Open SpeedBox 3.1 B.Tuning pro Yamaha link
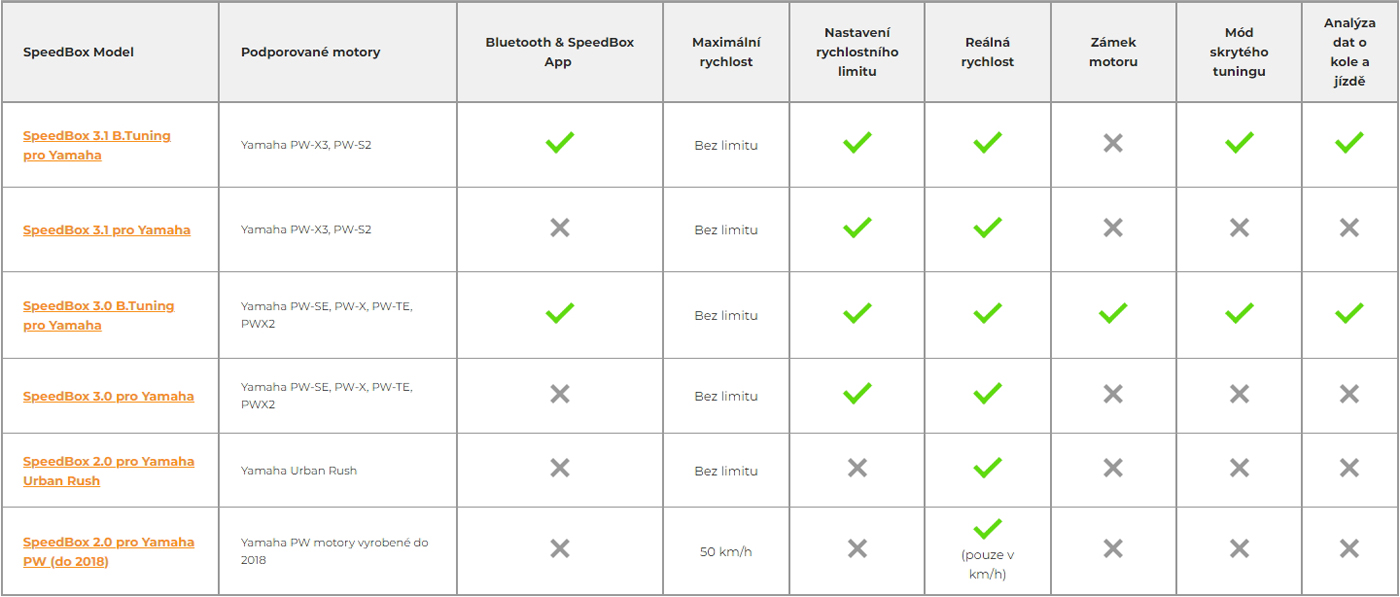 point(97,145)
